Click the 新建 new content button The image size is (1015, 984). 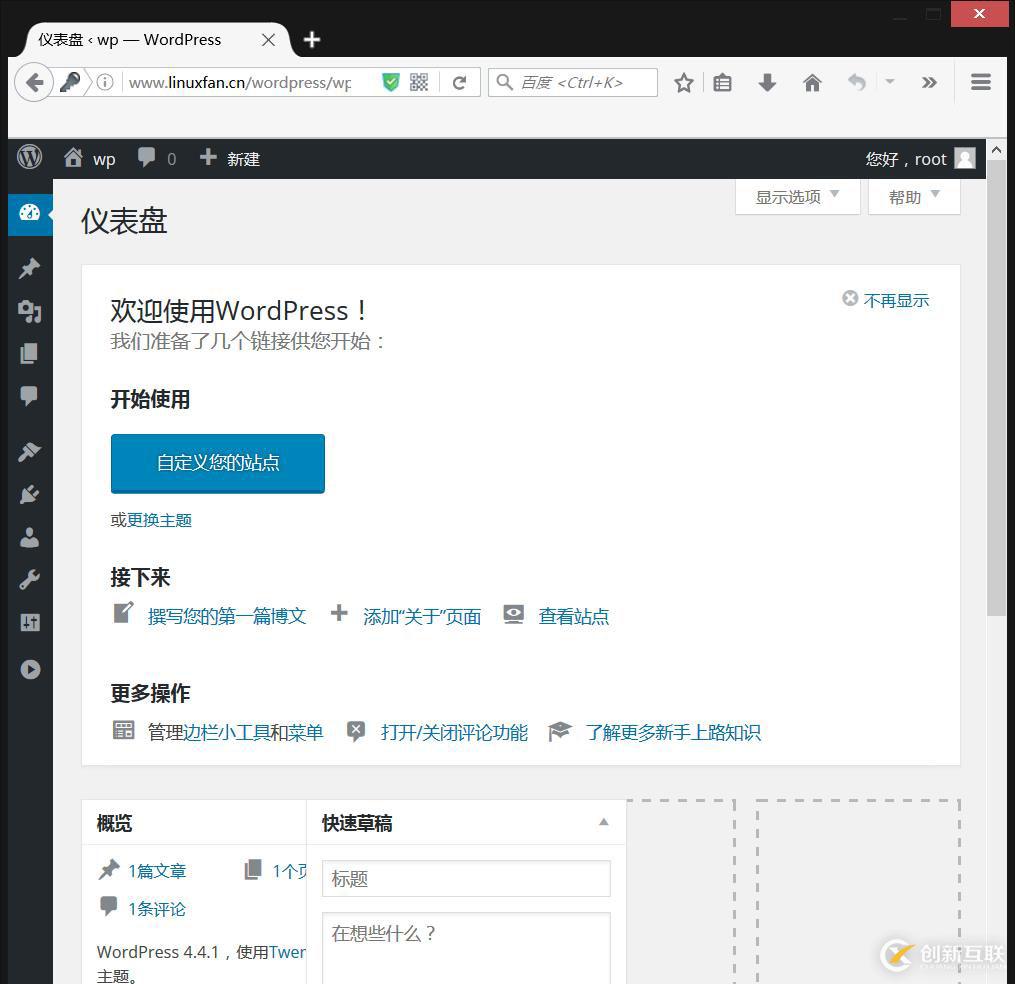pyautogui.click(x=230, y=159)
